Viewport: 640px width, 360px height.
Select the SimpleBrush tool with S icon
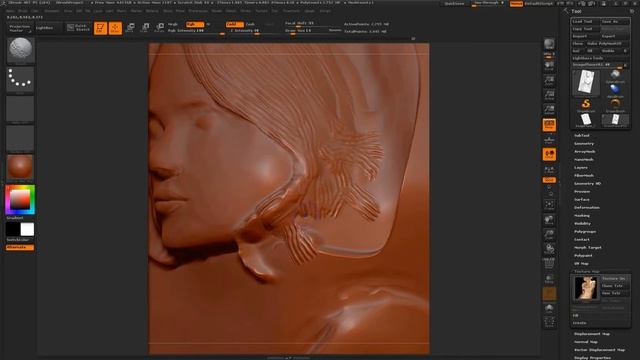(x=586, y=105)
